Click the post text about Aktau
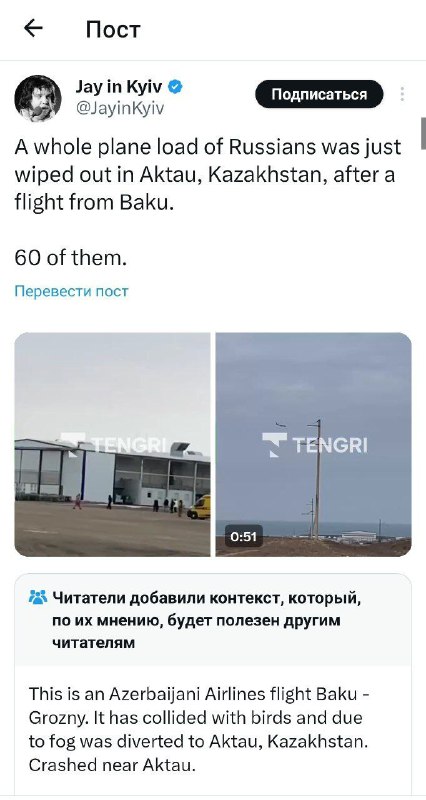 pyautogui.click(x=208, y=174)
